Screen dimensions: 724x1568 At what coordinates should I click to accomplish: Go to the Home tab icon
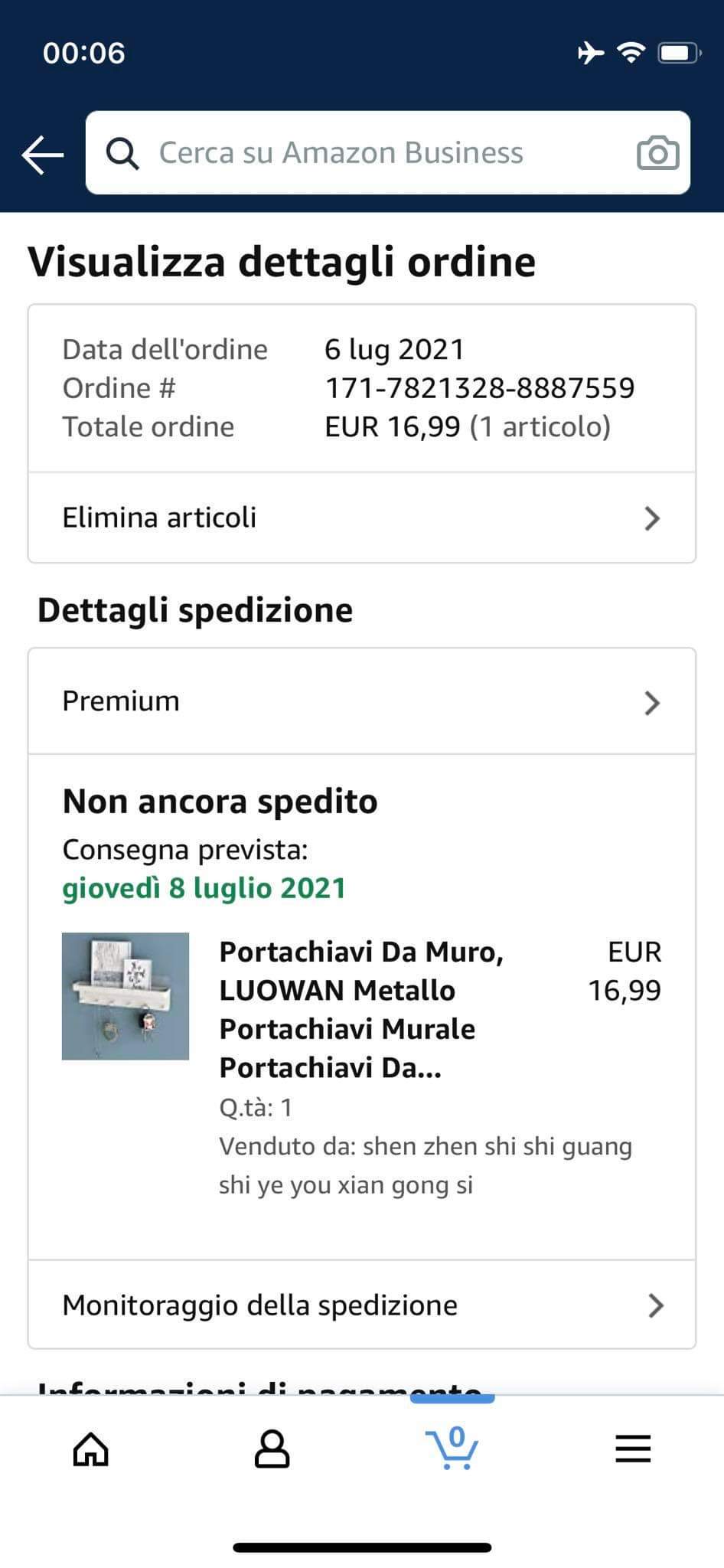pos(90,1449)
